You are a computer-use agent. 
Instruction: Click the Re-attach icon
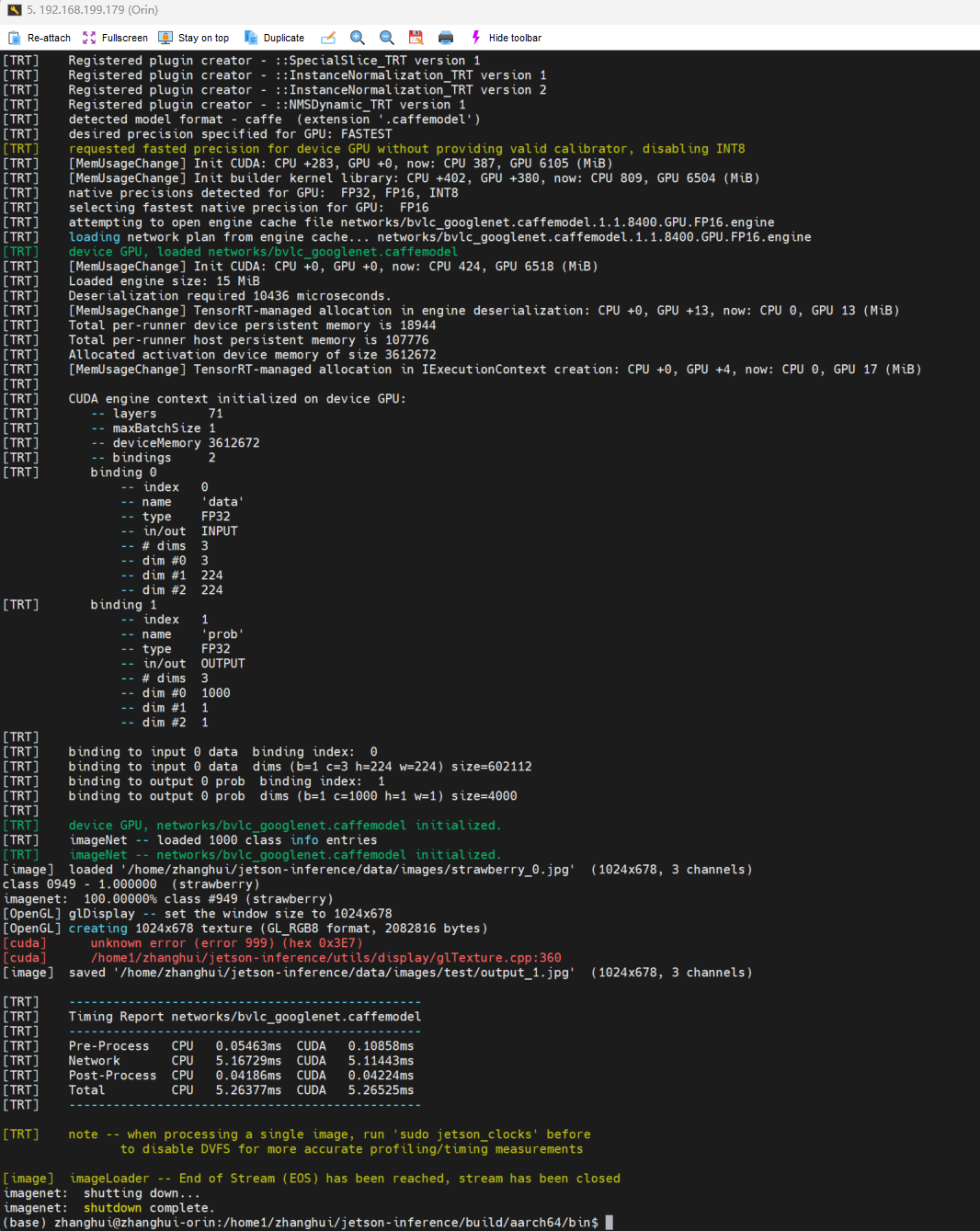tap(15, 38)
